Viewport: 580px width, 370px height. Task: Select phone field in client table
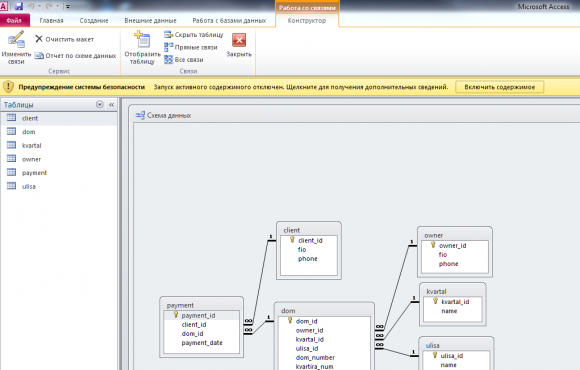click(x=308, y=259)
